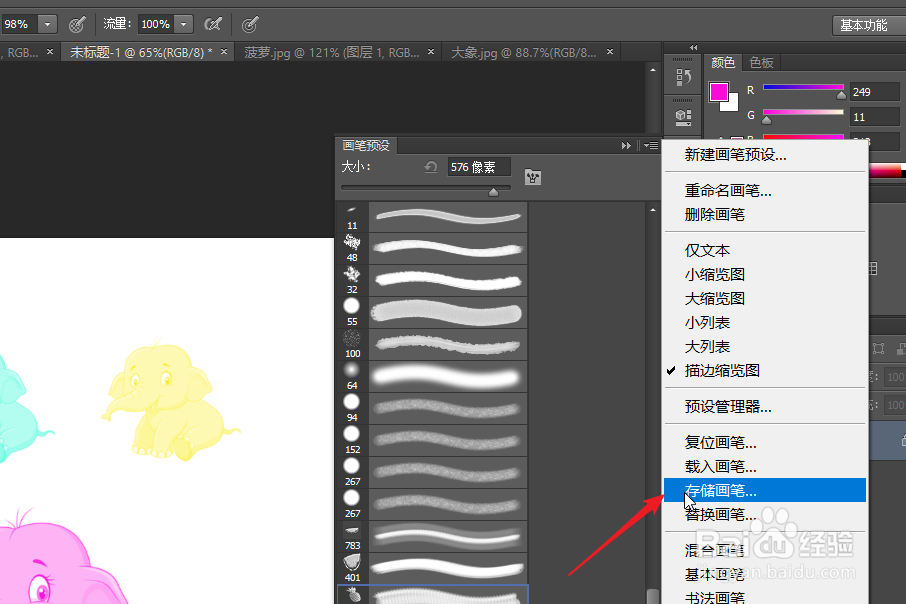The height and width of the screenshot is (604, 906).
Task: Collapse panels with double-arrow icon
Action: (x=693, y=47)
